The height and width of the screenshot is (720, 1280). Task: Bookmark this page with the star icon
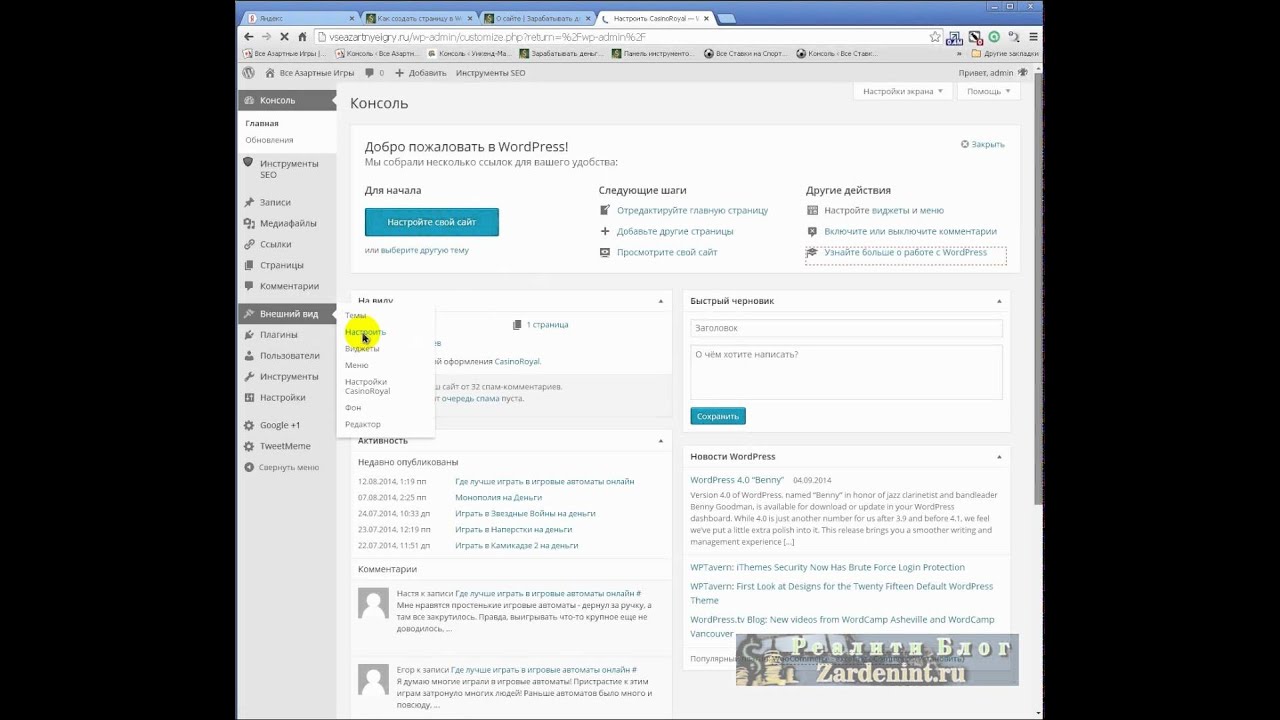click(935, 37)
